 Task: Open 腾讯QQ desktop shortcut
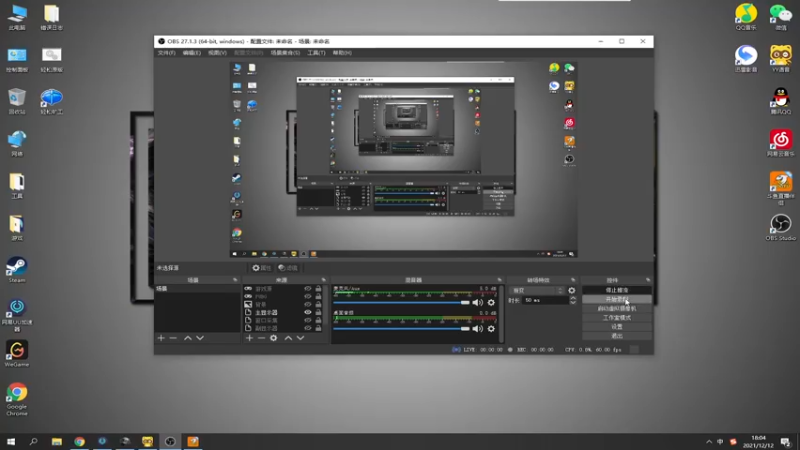(x=781, y=101)
